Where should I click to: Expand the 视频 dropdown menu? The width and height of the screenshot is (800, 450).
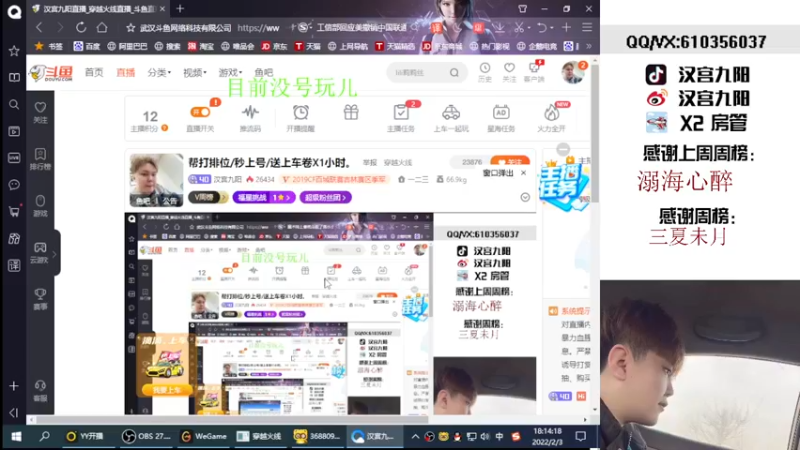[194, 72]
